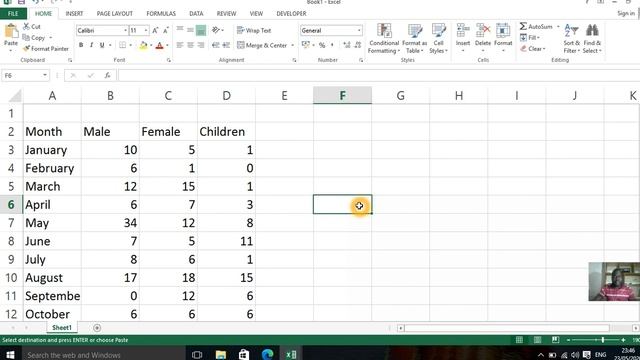Apply Percent Style number format

322,45
